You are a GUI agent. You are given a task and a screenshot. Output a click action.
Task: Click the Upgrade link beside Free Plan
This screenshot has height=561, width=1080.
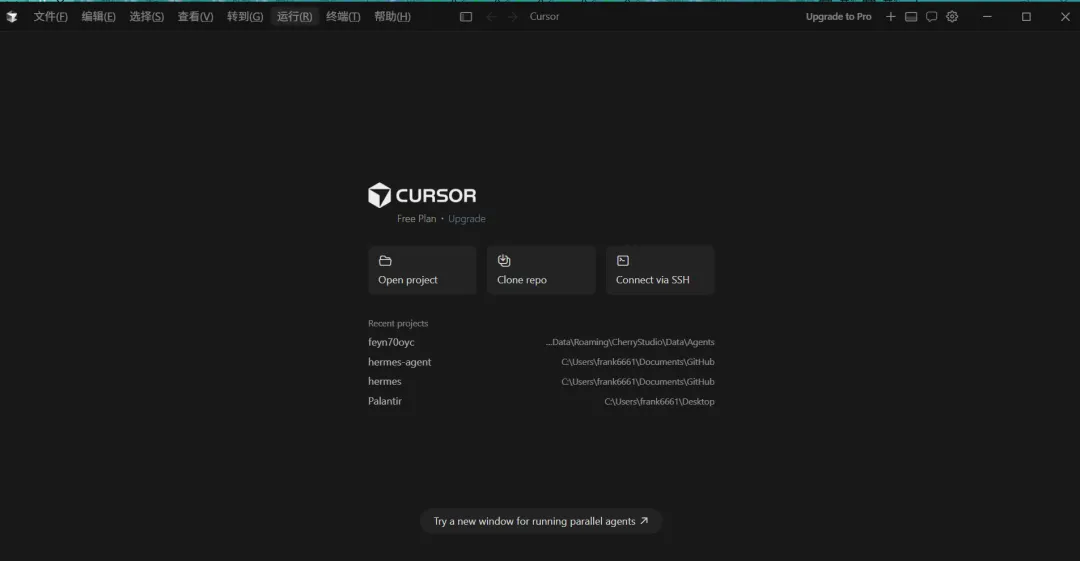467,218
